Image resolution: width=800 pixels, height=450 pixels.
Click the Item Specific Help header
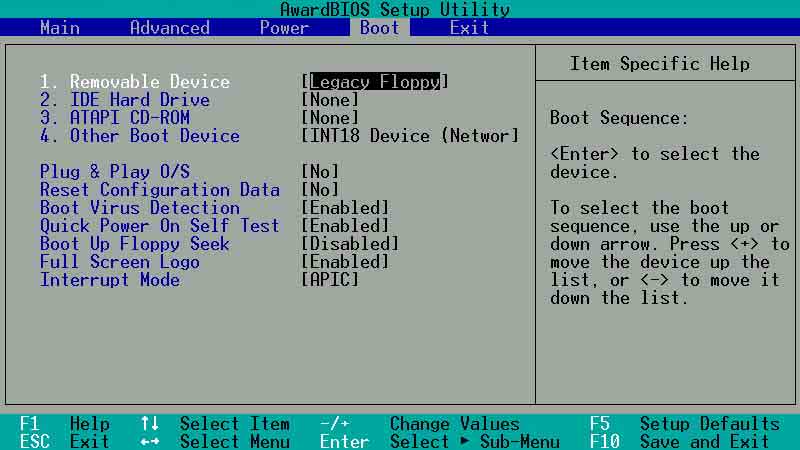(660, 64)
